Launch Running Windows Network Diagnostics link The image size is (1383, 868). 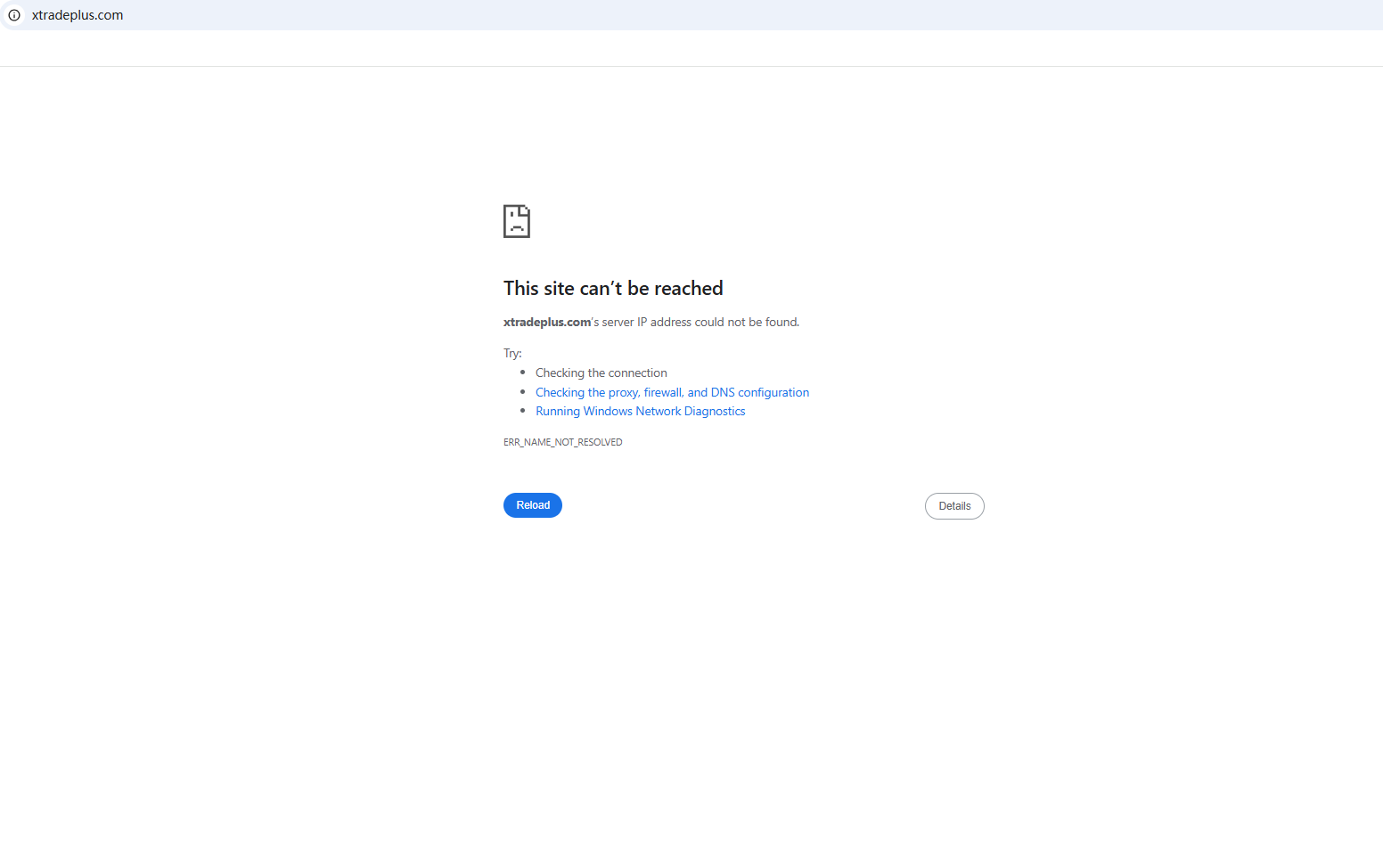point(640,411)
